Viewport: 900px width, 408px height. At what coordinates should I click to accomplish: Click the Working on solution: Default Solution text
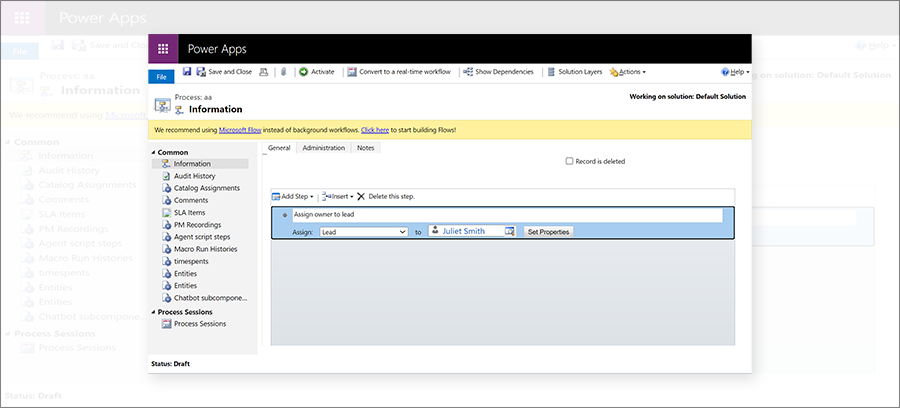pos(688,96)
